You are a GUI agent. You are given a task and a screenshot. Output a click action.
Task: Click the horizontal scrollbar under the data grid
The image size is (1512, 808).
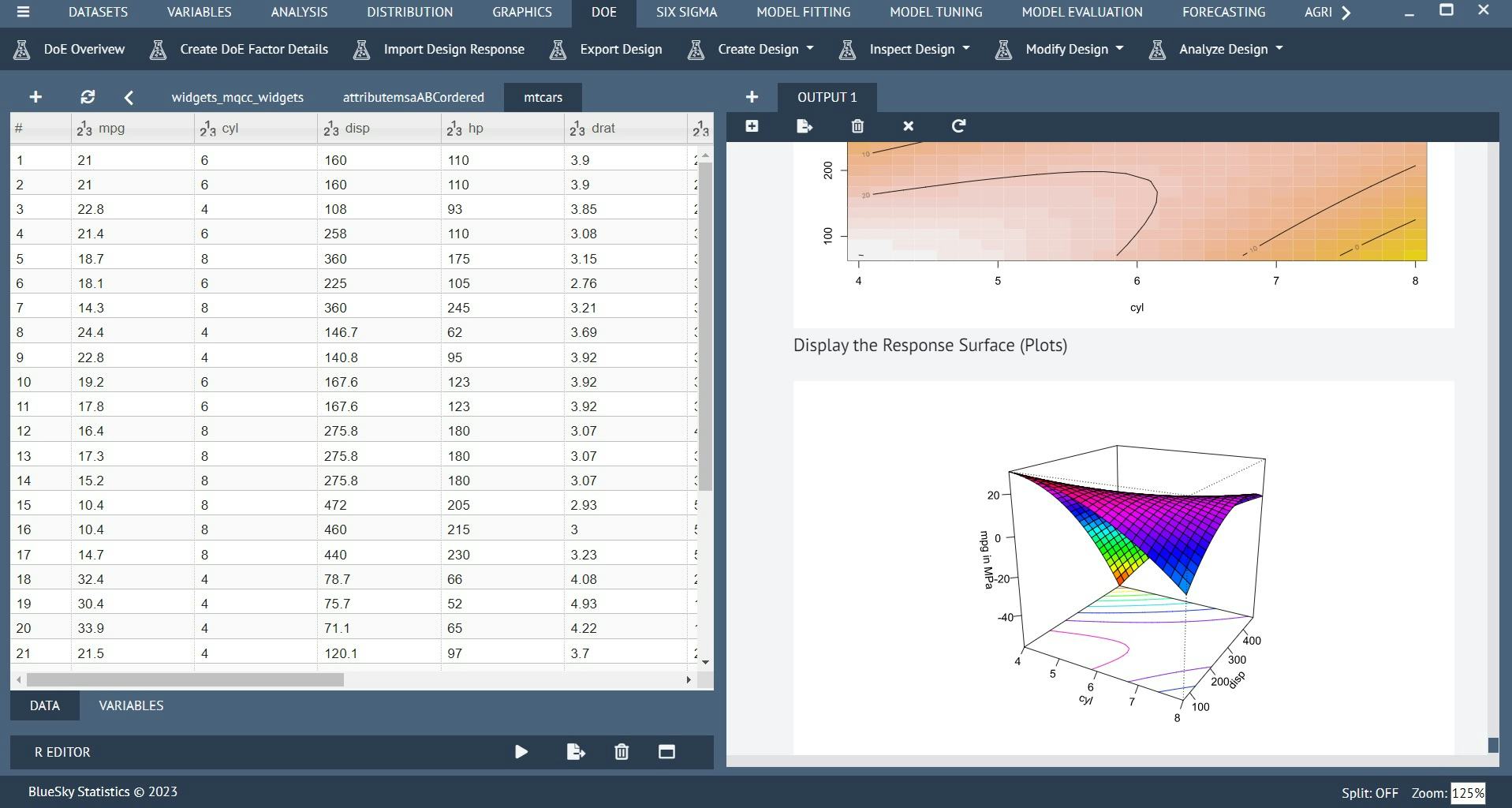[x=181, y=679]
